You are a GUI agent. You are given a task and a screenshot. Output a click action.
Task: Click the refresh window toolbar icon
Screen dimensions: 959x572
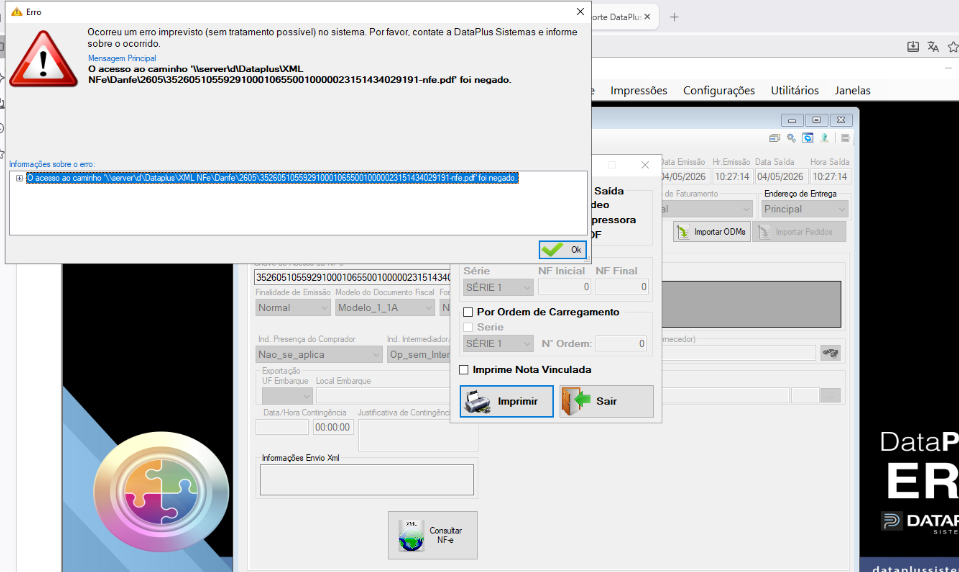[x=808, y=138]
